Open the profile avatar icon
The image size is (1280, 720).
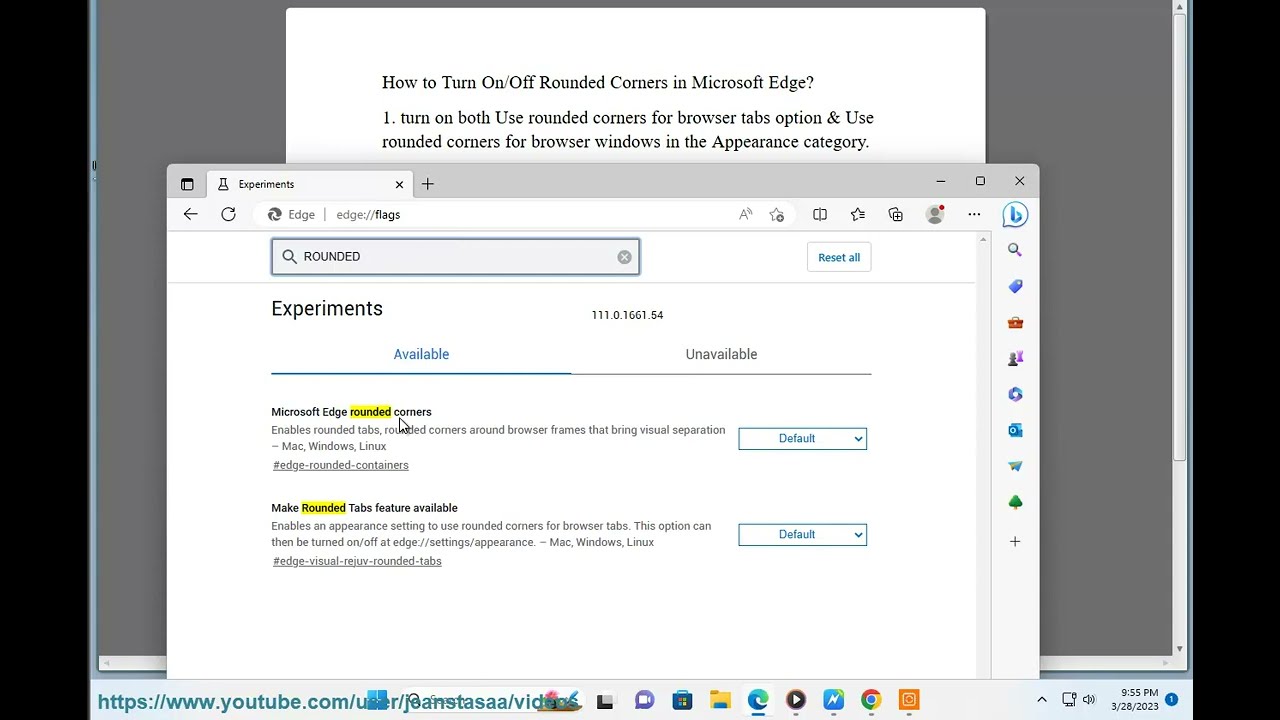[x=935, y=214]
